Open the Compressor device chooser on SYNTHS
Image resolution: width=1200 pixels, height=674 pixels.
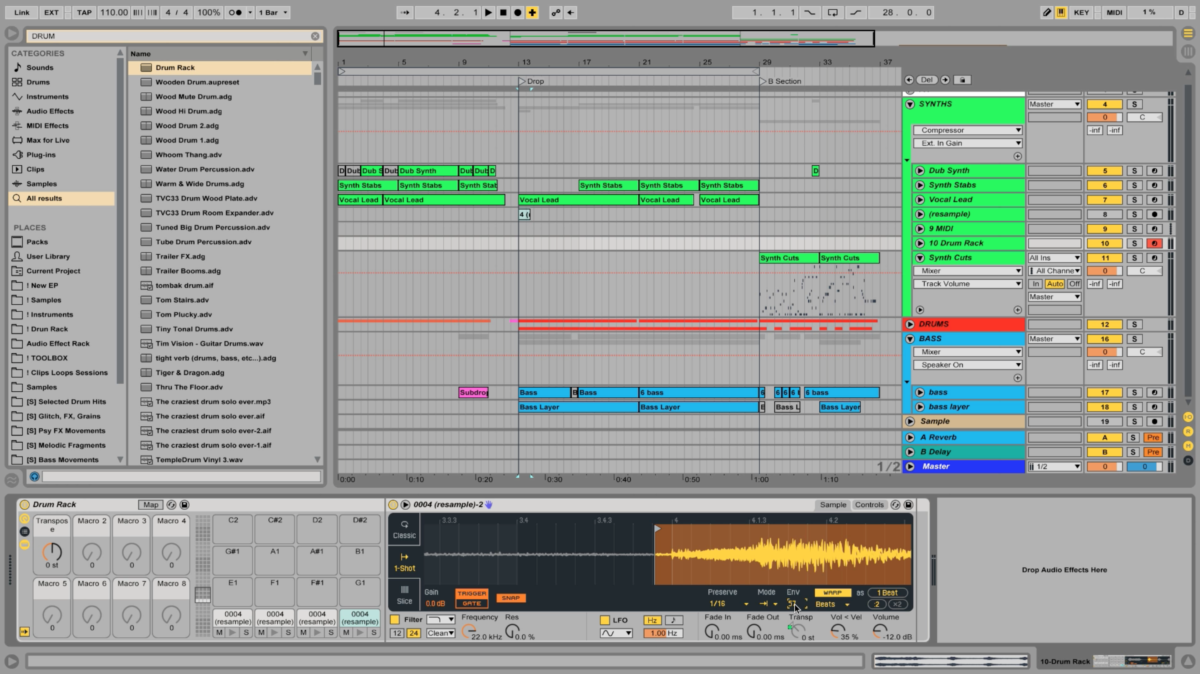pyautogui.click(x=968, y=130)
